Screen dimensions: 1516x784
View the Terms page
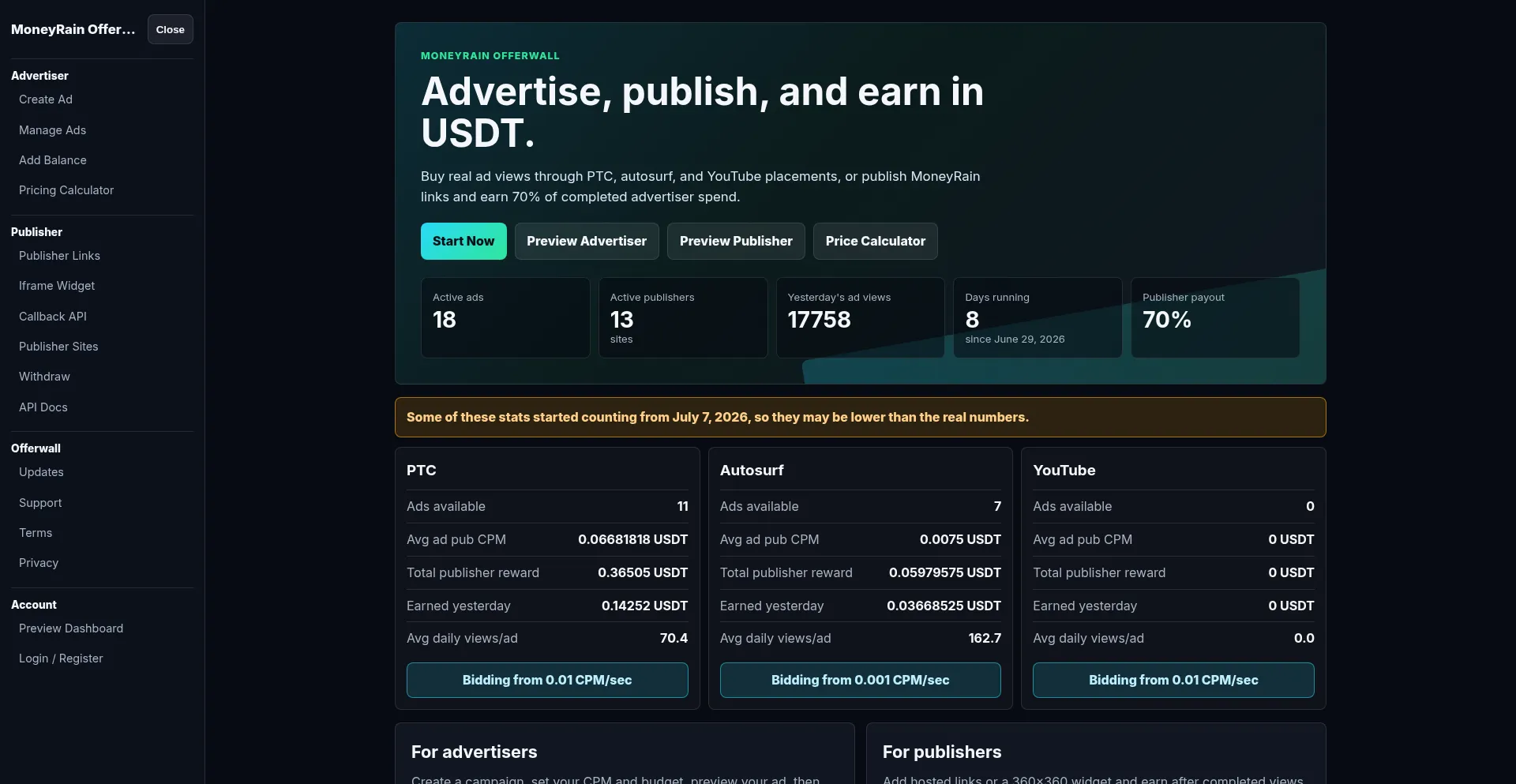tap(36, 533)
